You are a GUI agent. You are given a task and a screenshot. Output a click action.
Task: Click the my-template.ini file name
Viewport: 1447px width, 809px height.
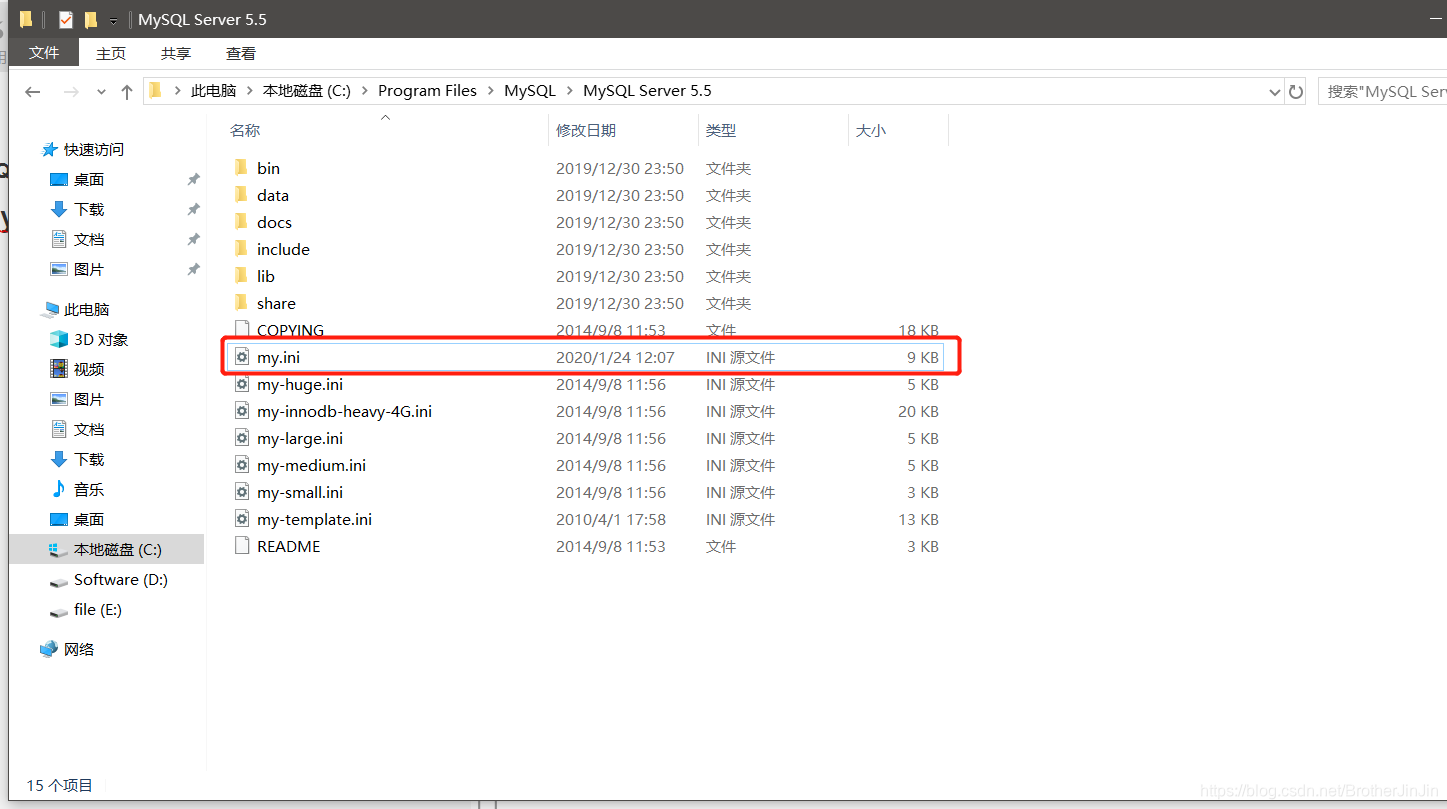(314, 519)
